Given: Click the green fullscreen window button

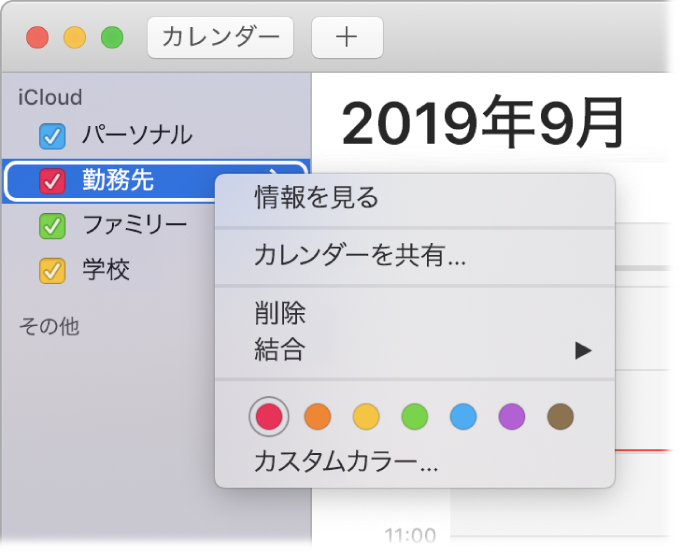Looking at the screenshot, I should (x=112, y=38).
